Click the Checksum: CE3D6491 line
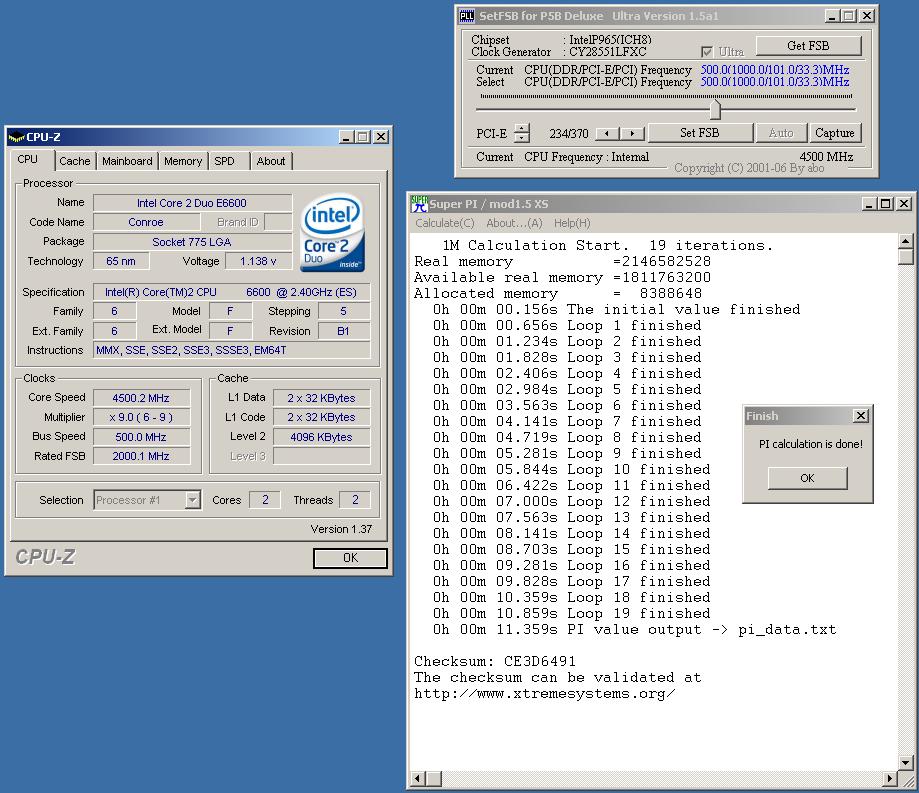 495,662
